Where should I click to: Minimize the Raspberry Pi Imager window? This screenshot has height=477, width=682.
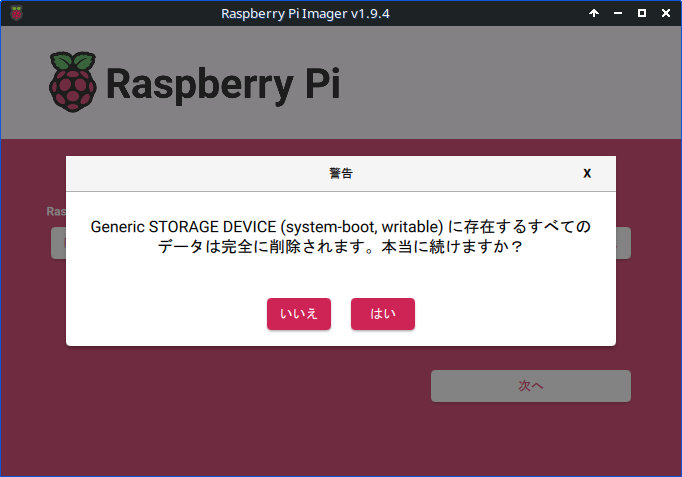click(x=618, y=13)
